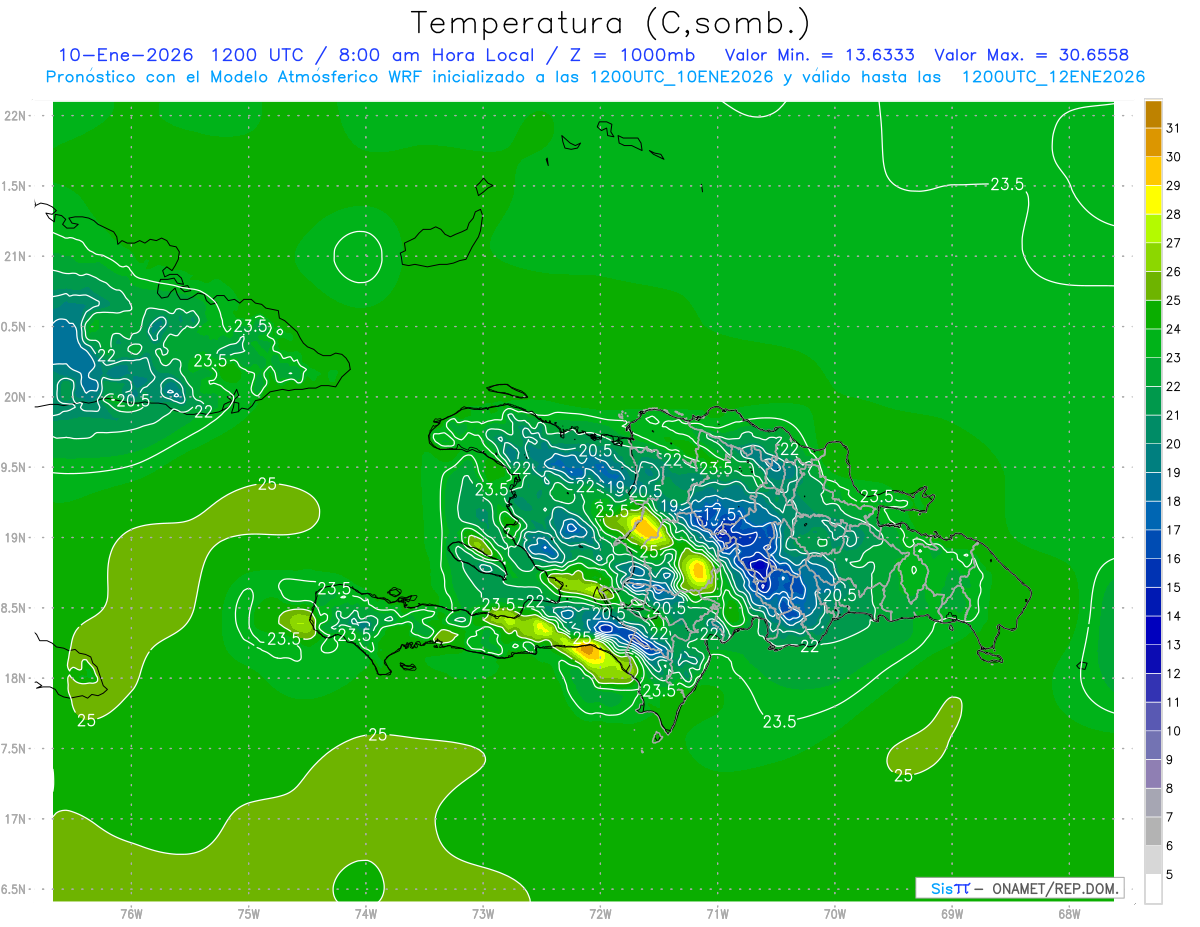Click the 76W longitude axis label

[x=131, y=914]
